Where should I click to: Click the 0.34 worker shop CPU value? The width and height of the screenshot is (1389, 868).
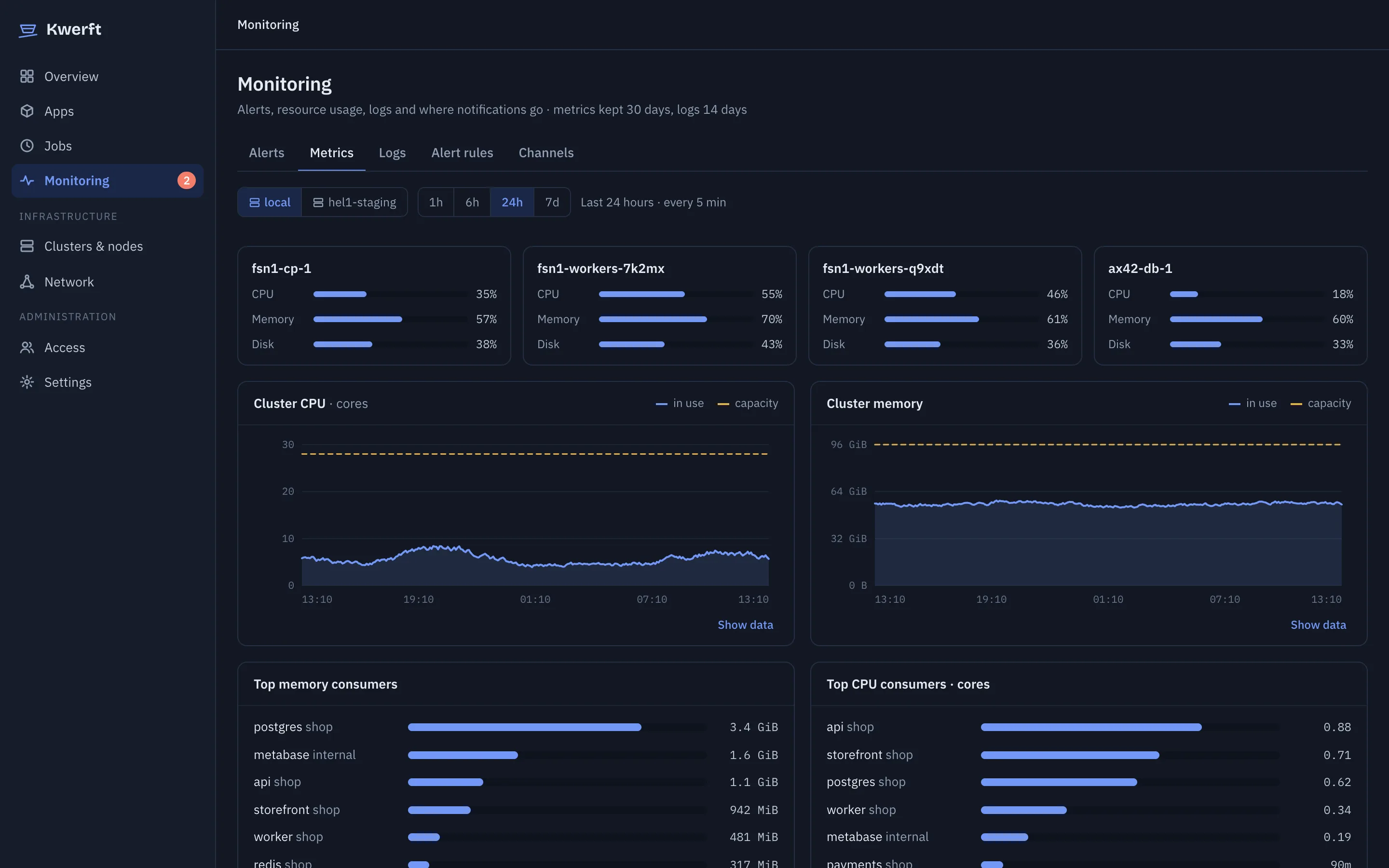1337,810
